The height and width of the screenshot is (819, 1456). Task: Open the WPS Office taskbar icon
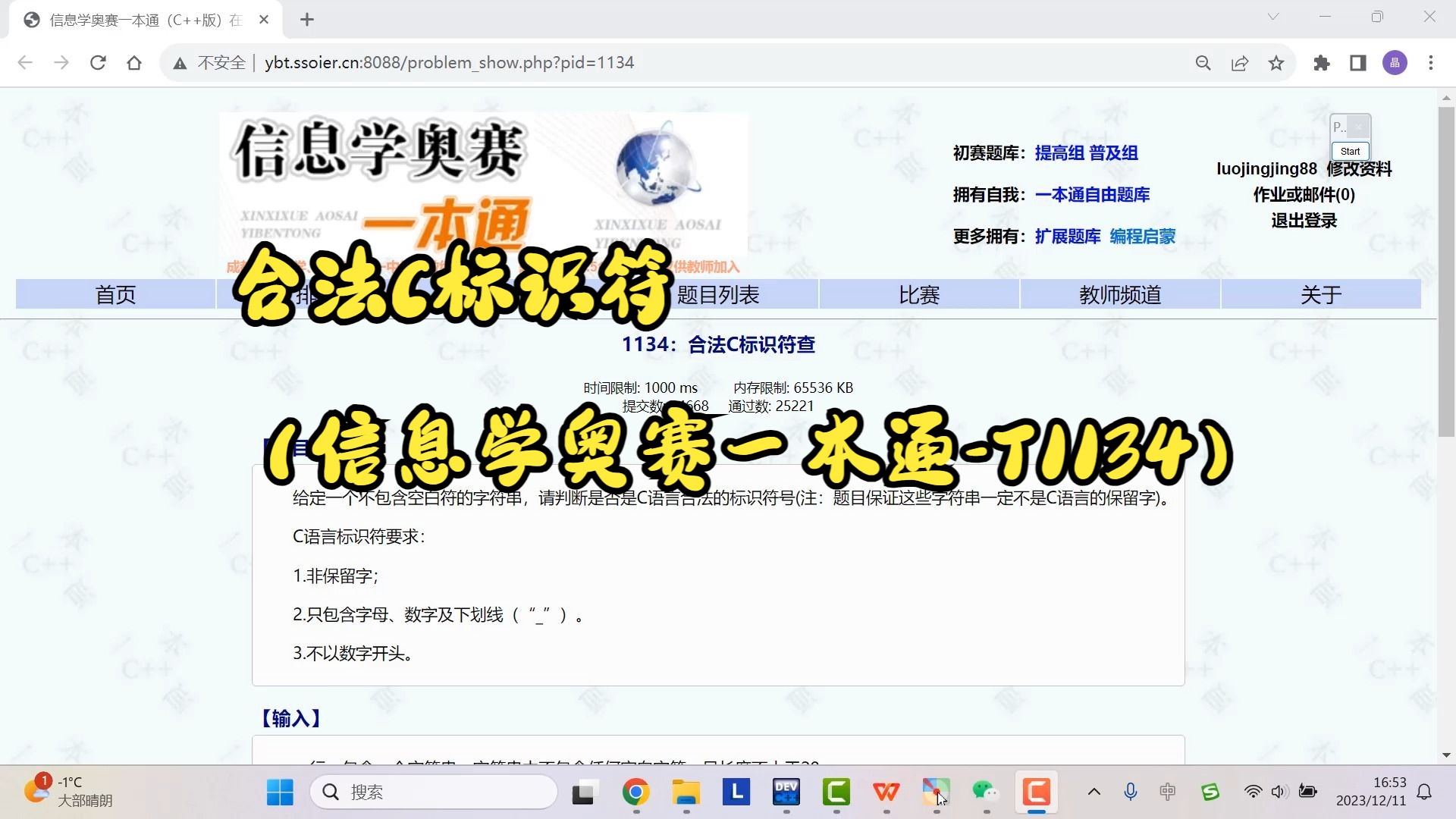pos(886,792)
